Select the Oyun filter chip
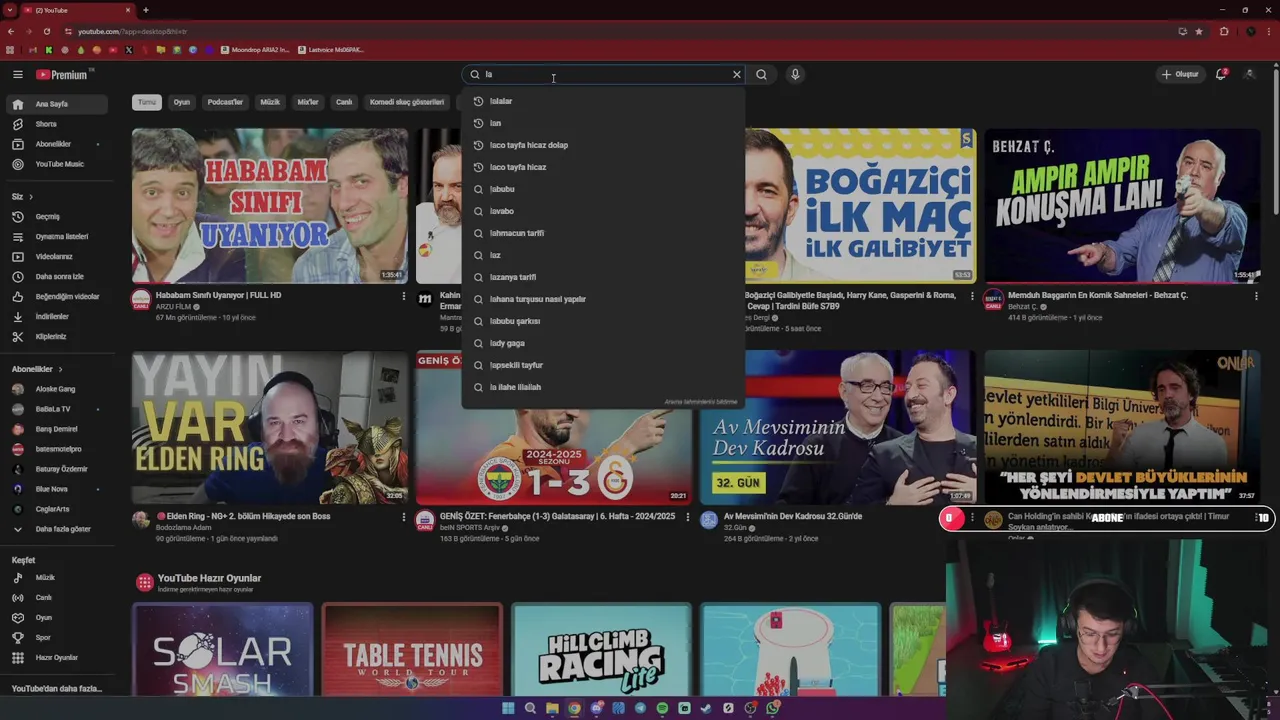Viewport: 1280px width, 720px height. coord(181,102)
